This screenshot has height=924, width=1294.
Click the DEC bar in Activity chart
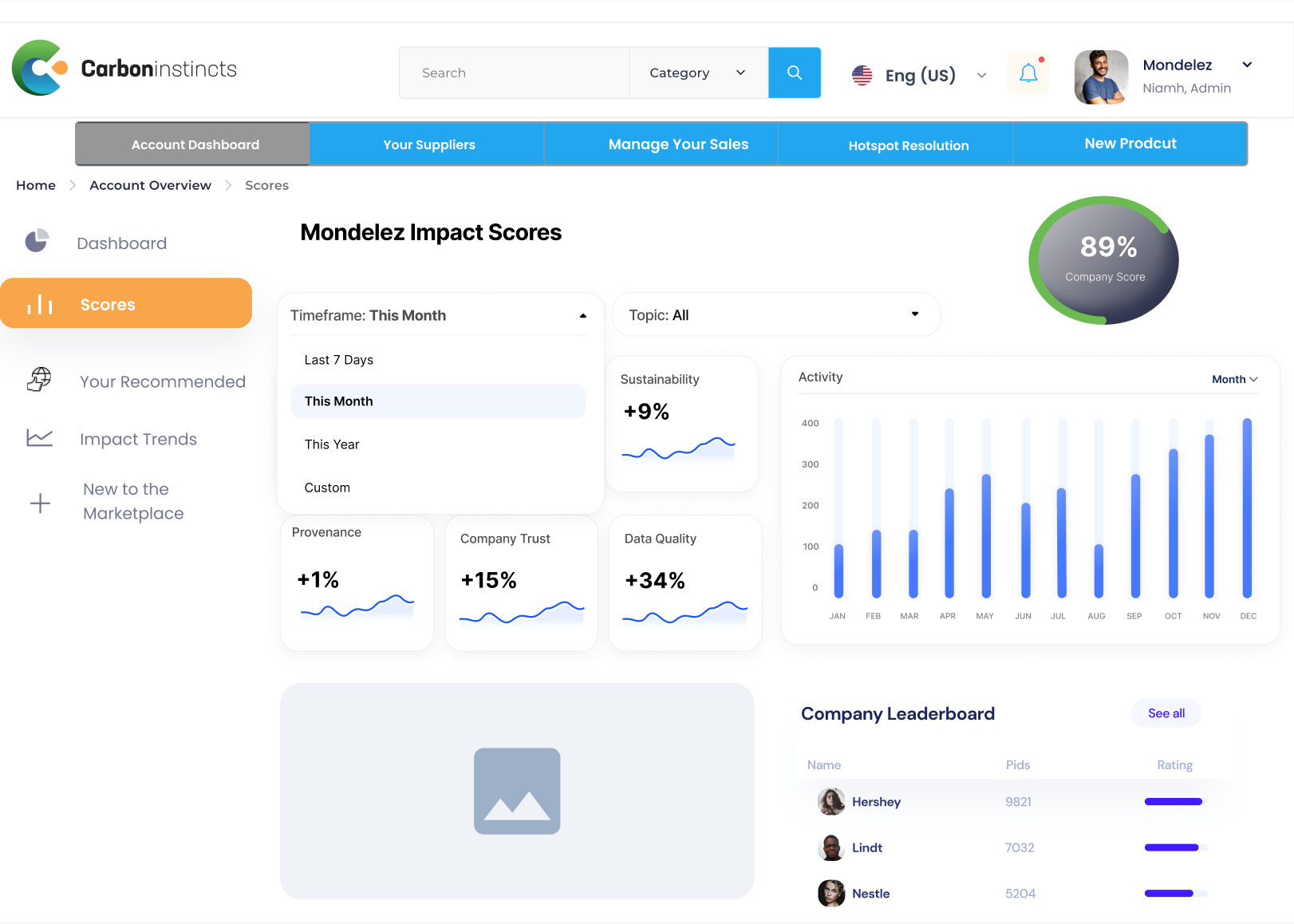[x=1247, y=507]
